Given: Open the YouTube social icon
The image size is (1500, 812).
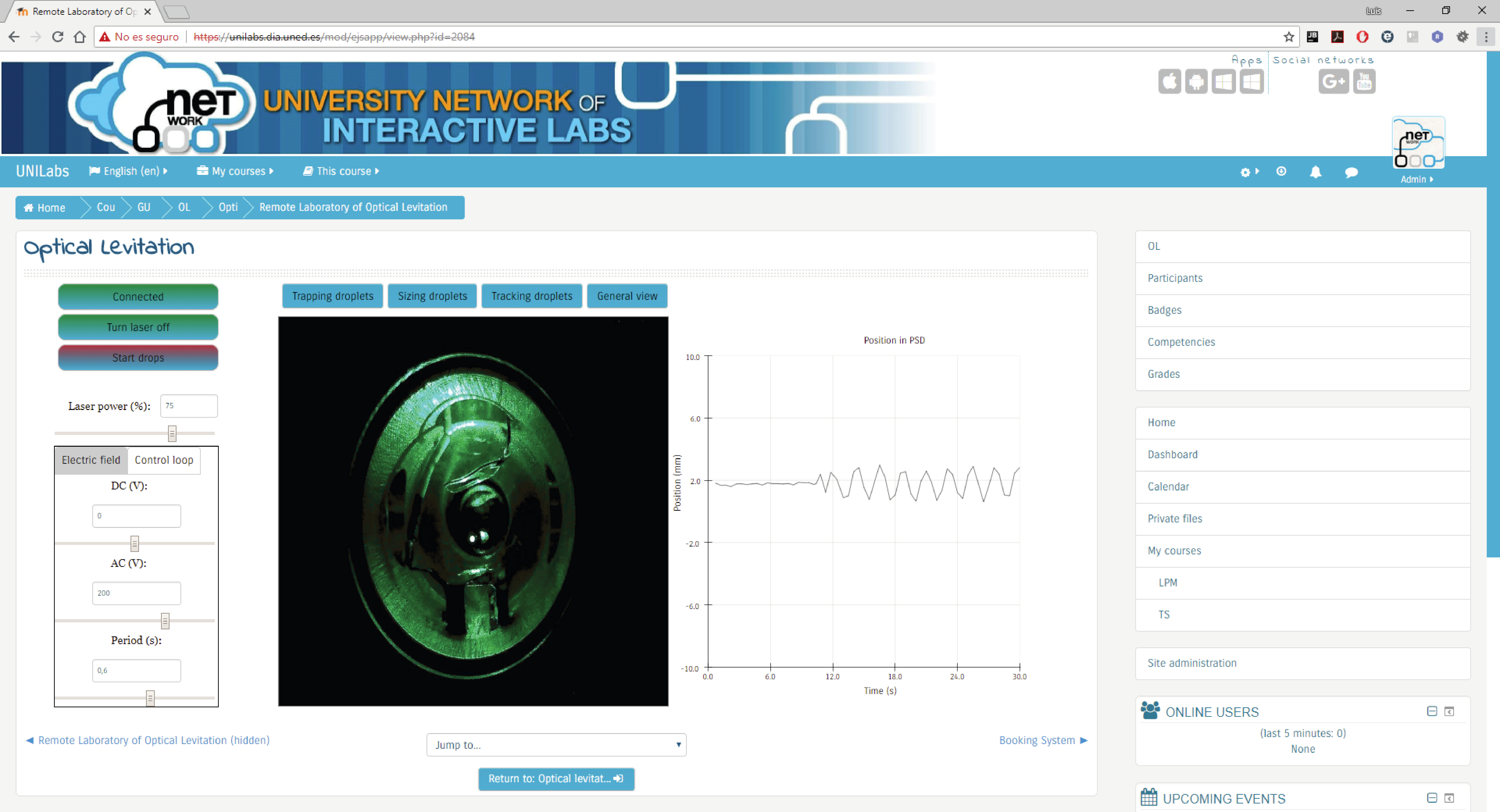Looking at the screenshot, I should (1364, 81).
